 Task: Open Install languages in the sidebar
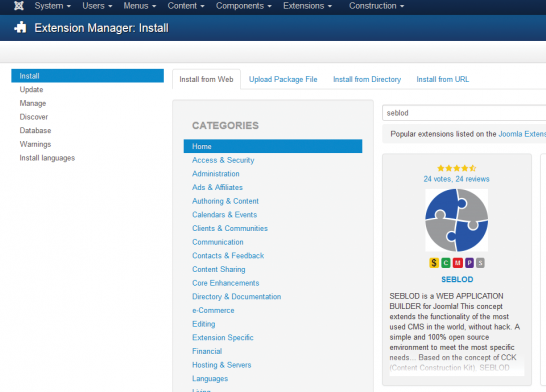[x=47, y=158]
